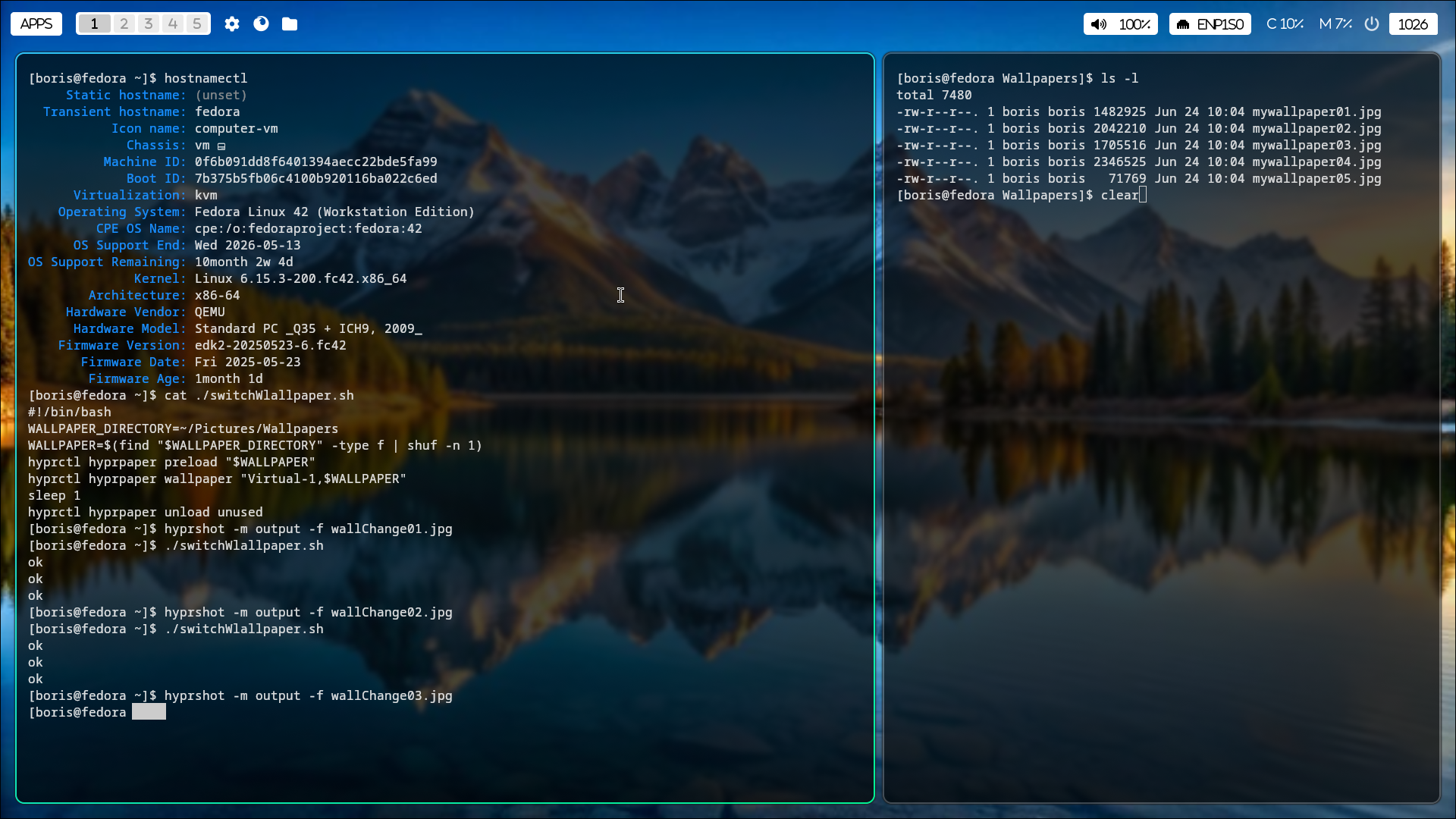Viewport: 1456px width, 819px height.
Task: Click the ENP1S0 network label
Action: click(x=1220, y=24)
